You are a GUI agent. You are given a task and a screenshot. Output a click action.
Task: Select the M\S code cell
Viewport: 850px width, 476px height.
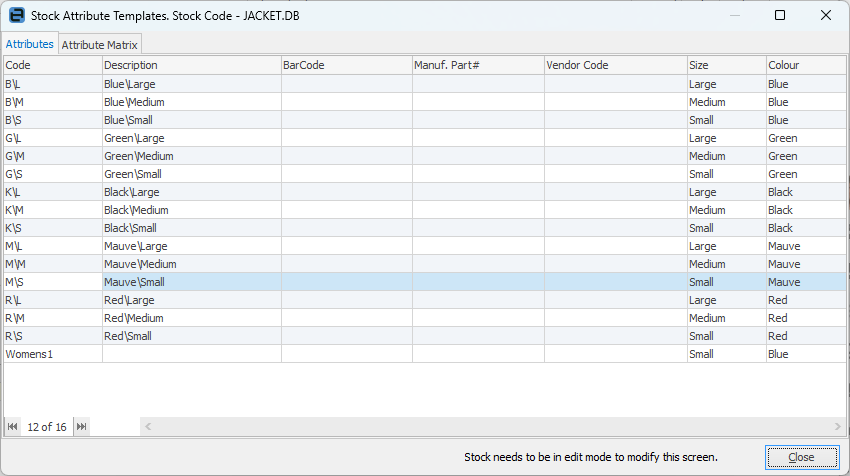(x=53, y=282)
